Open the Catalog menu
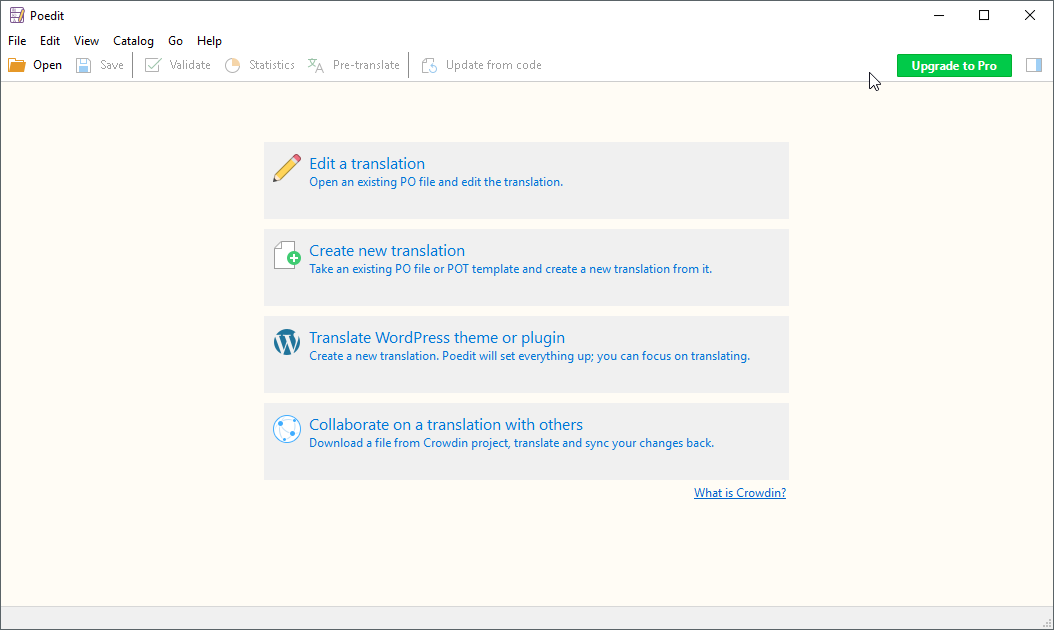This screenshot has height=630, width=1054. click(133, 41)
